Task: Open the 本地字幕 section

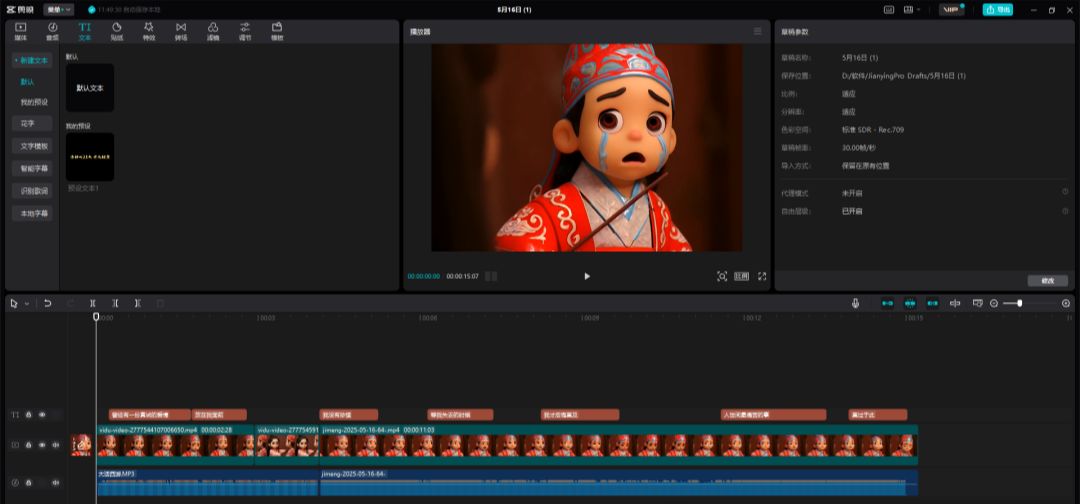Action: click(32, 213)
